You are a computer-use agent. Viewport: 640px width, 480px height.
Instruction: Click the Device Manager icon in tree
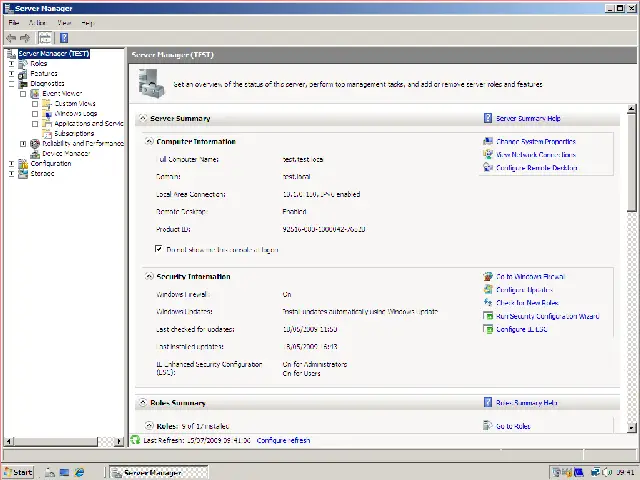pos(35,154)
